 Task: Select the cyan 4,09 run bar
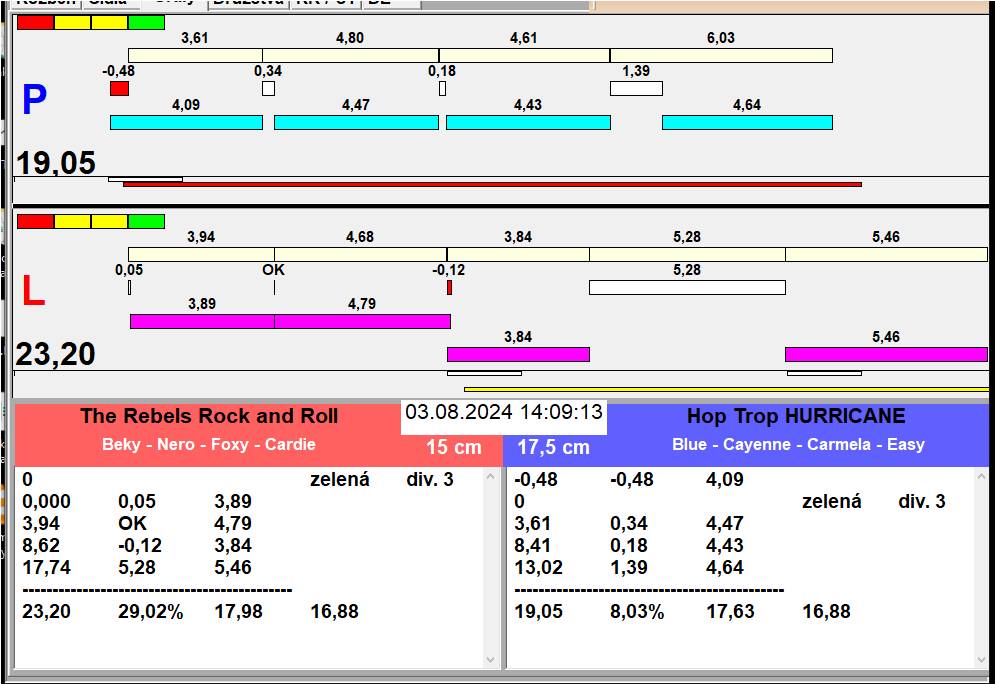(186, 122)
